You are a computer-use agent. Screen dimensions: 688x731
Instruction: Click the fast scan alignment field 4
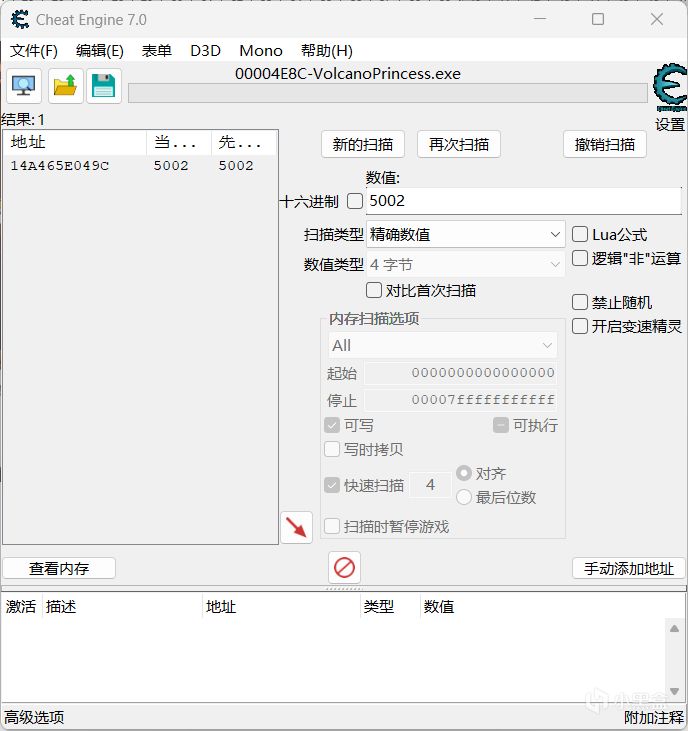(x=430, y=485)
